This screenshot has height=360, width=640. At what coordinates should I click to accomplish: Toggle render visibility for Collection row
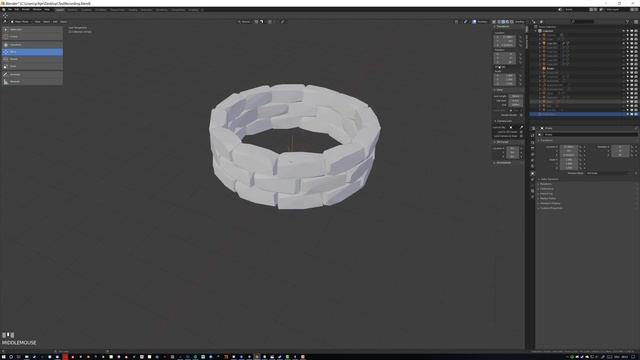pos(636,31)
